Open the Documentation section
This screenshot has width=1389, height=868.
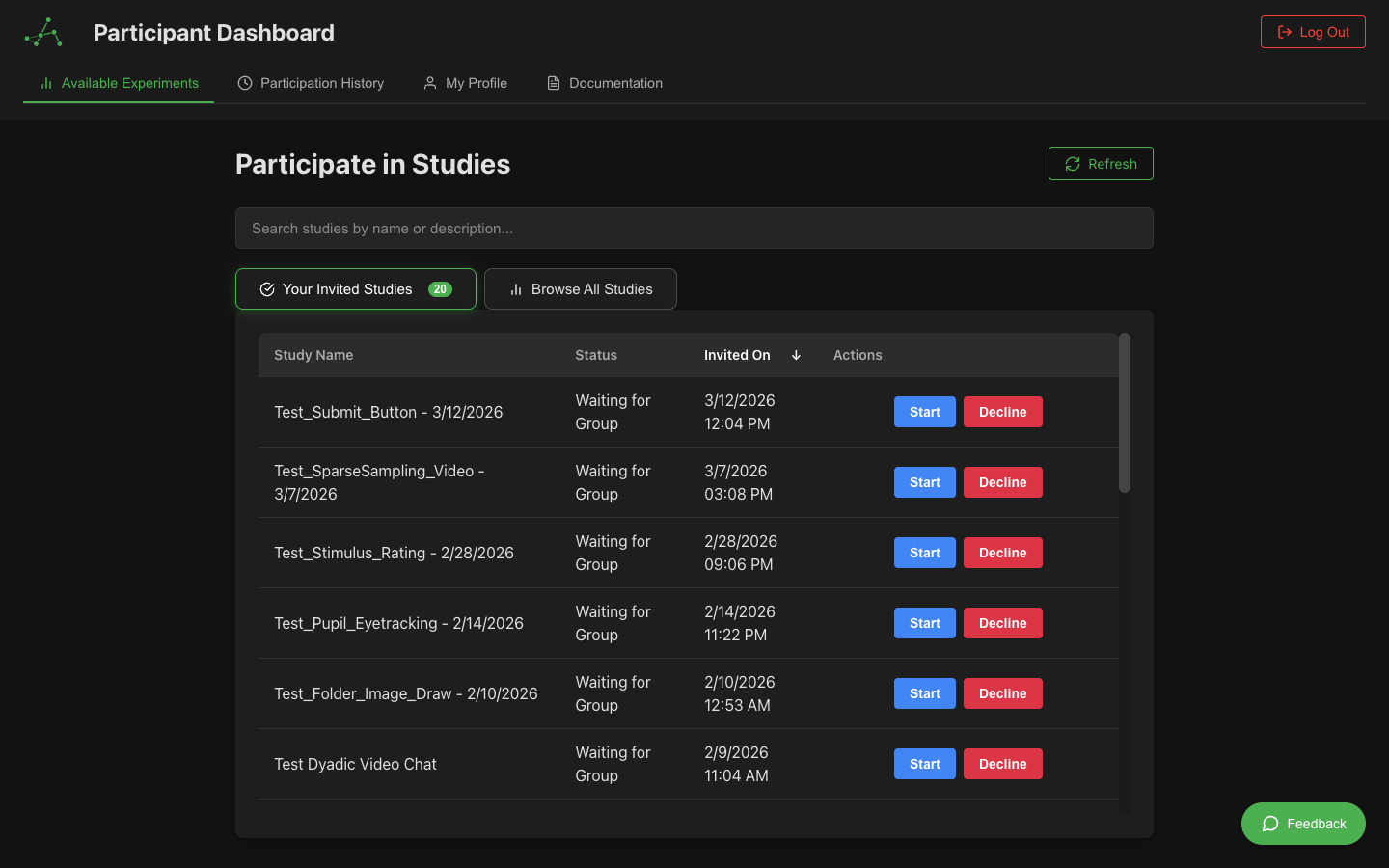click(x=605, y=83)
